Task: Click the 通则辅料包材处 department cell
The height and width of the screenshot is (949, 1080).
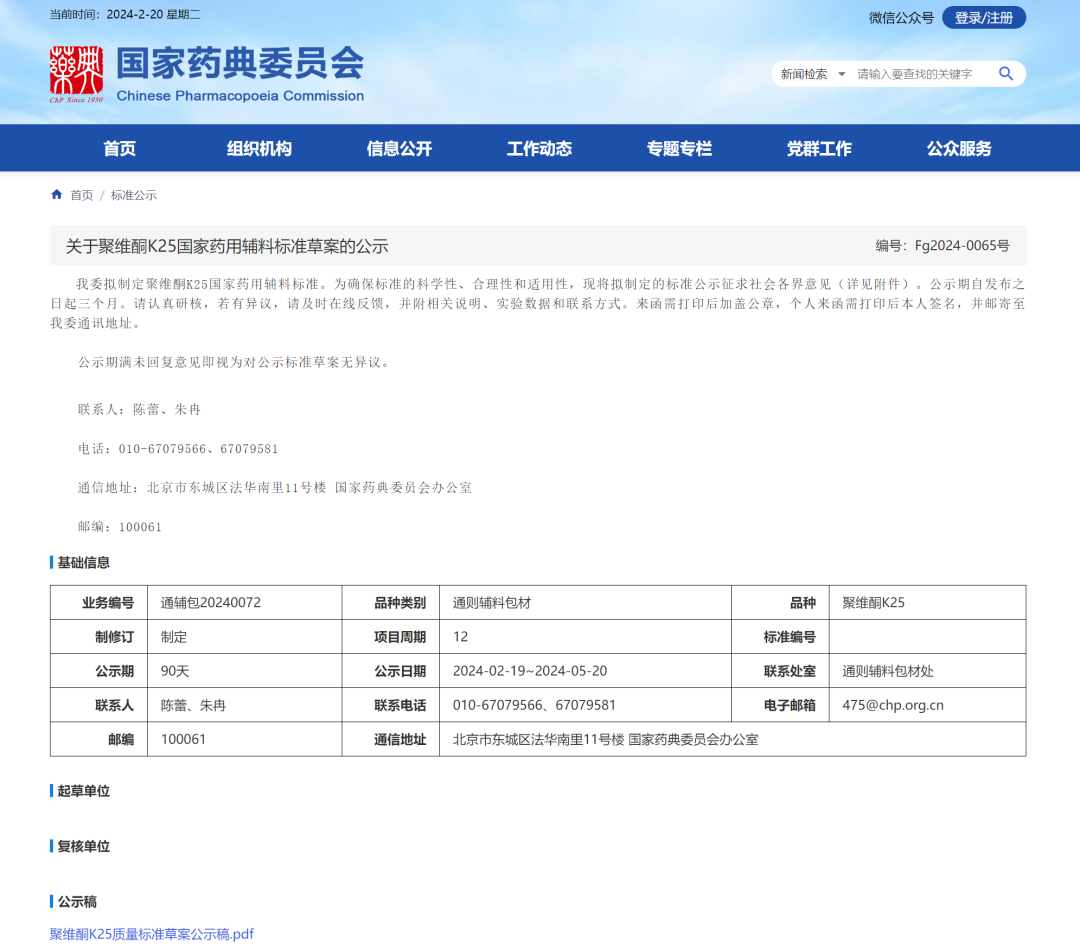Action: 927,671
